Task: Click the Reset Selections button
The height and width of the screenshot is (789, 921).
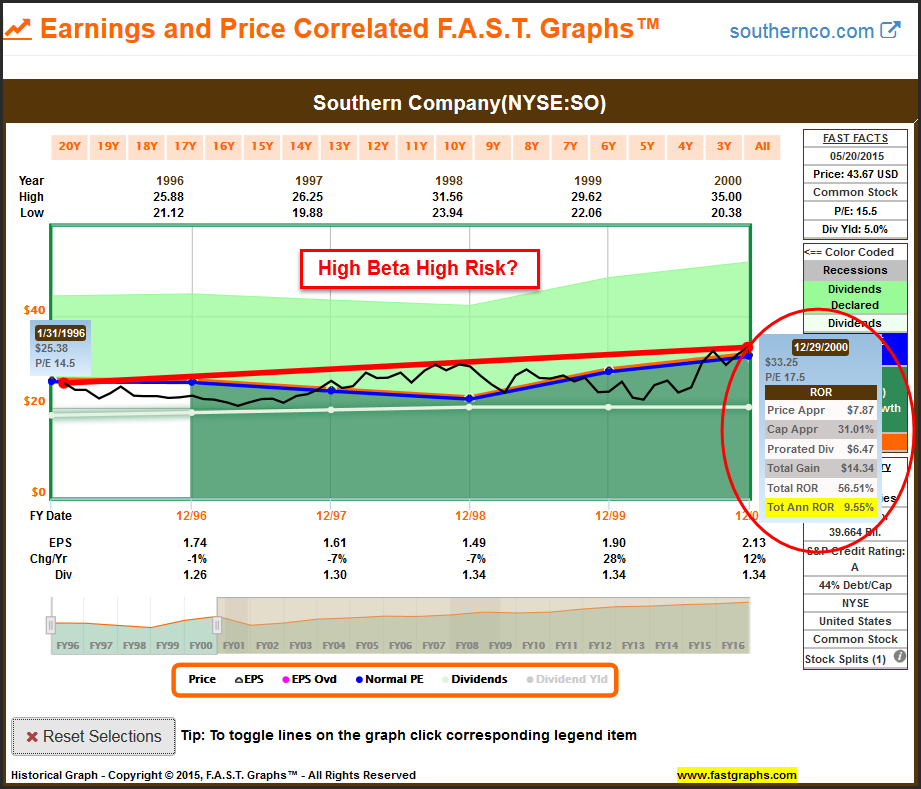Action: 93,736
